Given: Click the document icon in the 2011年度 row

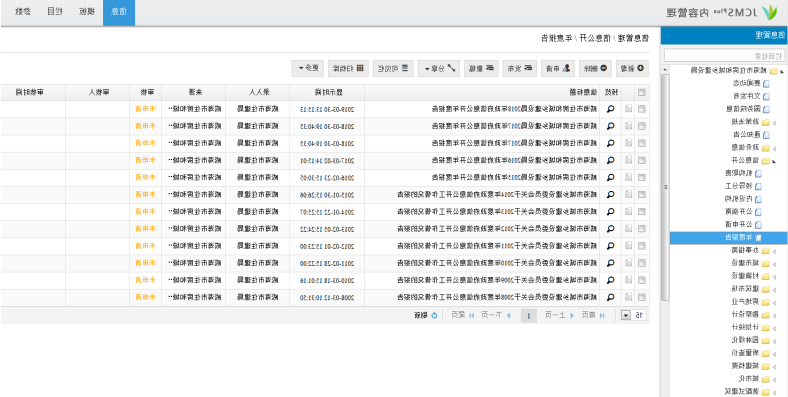Looking at the screenshot, I should pyautogui.click(x=628, y=246).
